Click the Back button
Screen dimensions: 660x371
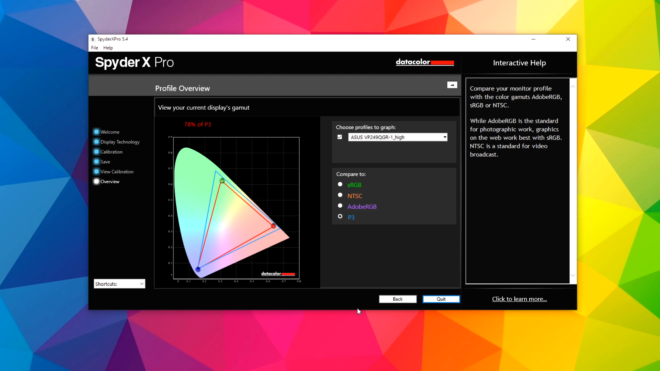tap(397, 299)
